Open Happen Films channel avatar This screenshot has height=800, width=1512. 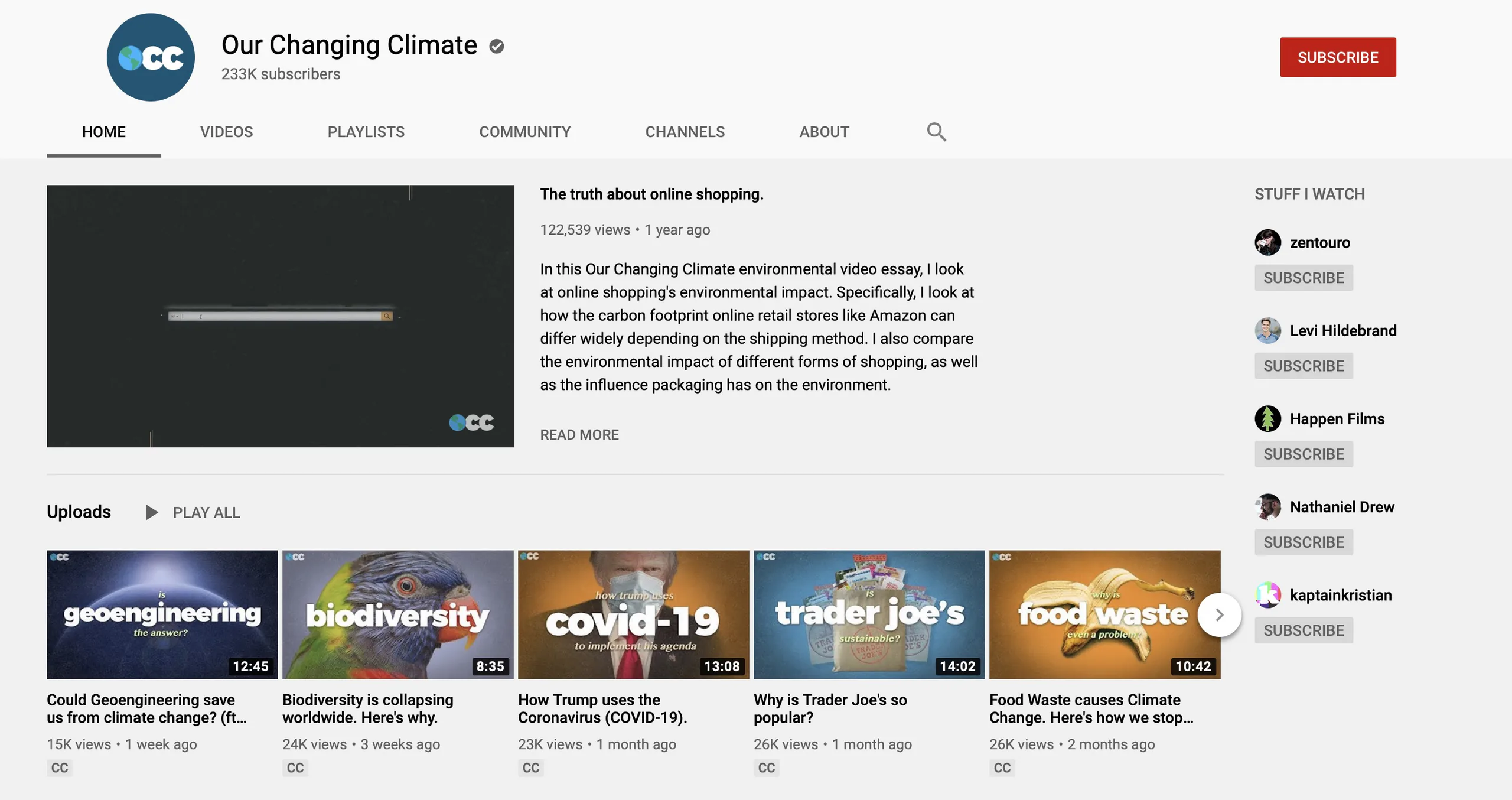click(x=1267, y=419)
